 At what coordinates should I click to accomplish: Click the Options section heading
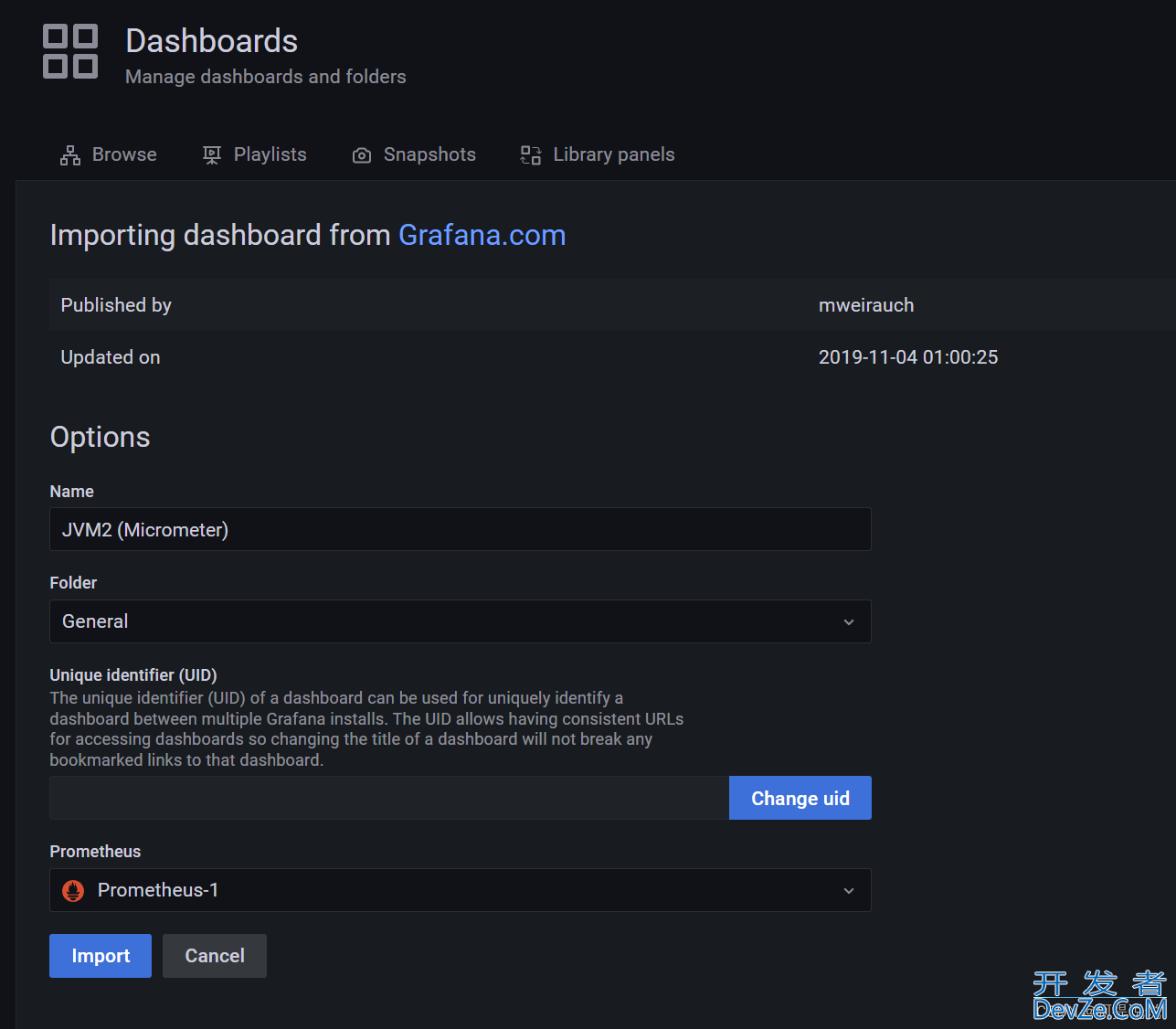101,437
